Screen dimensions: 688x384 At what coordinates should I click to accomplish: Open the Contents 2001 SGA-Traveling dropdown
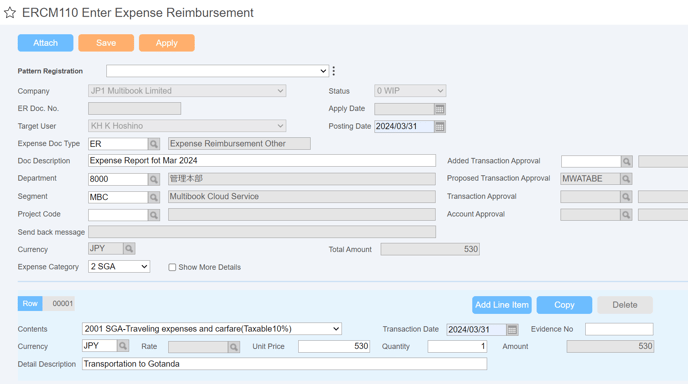tap(212, 329)
